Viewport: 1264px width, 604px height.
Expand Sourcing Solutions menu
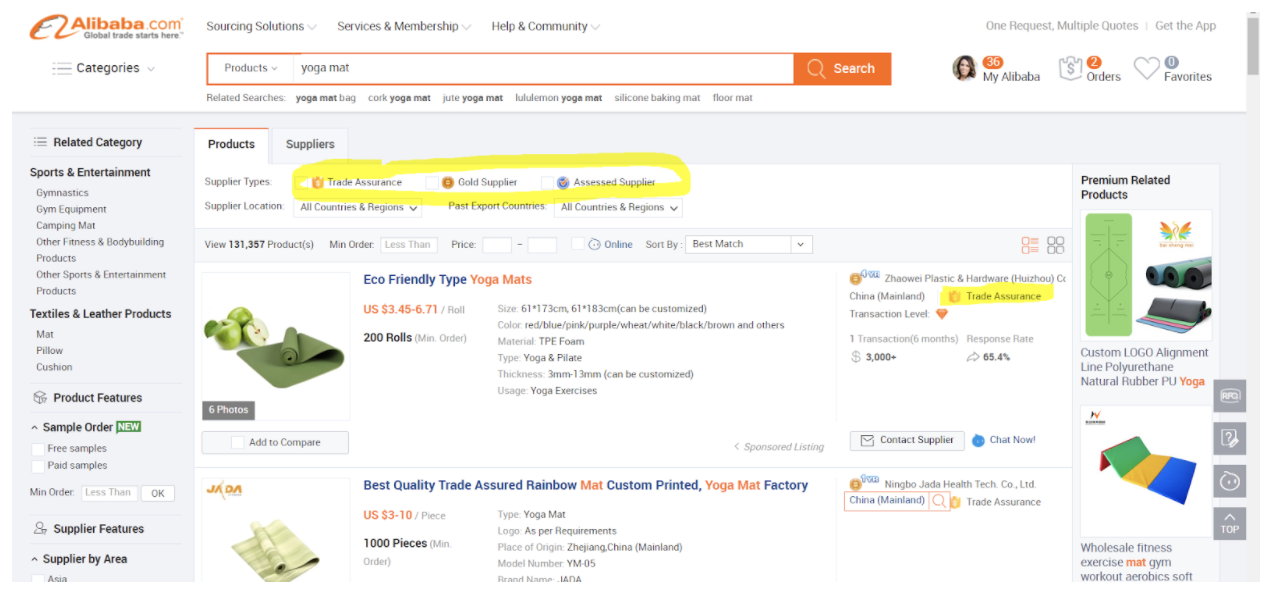[x=261, y=26]
